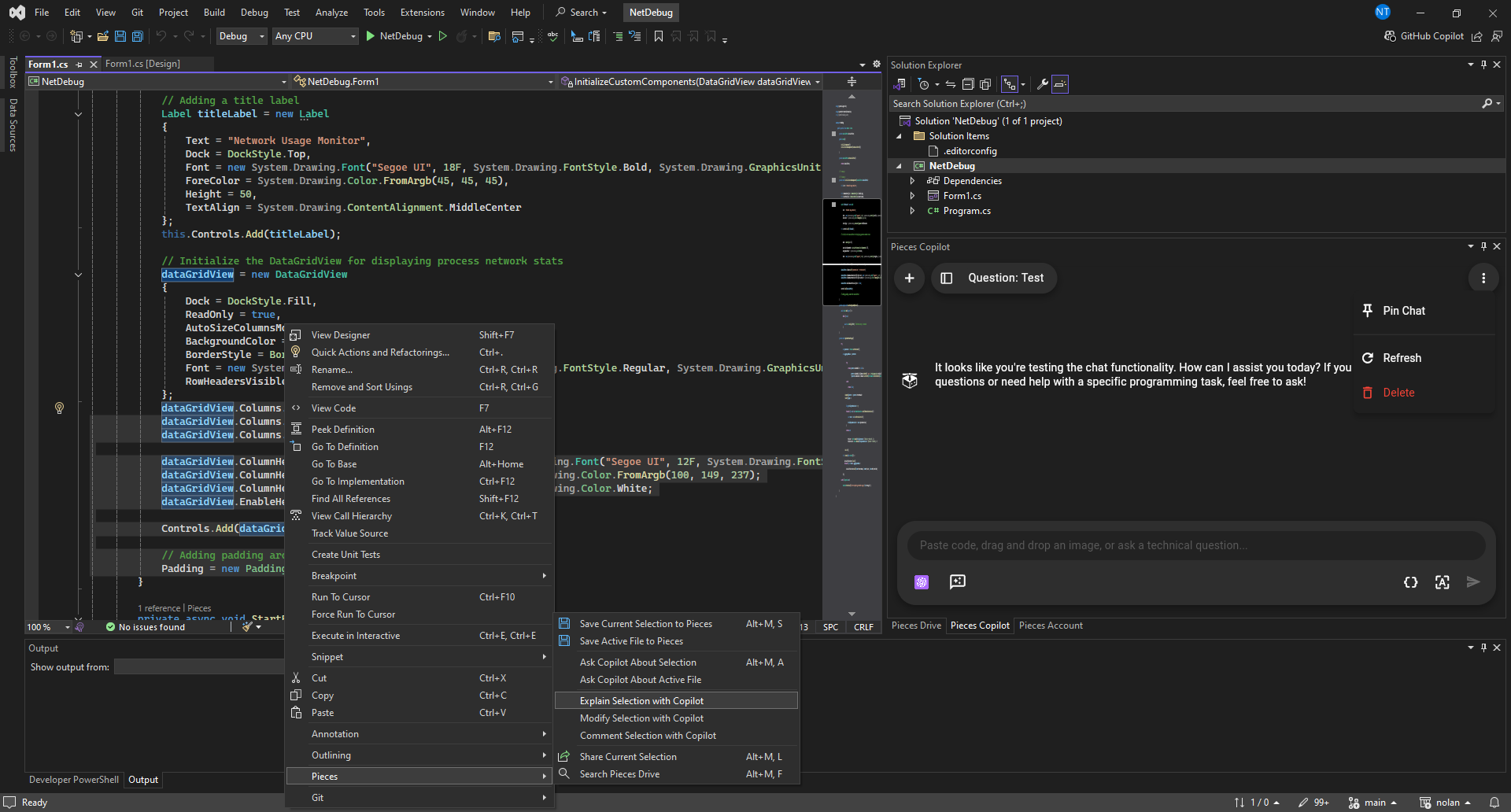This screenshot has width=1511, height=812.
Task: Click the purple Pieces LLM model icon
Action: [922, 582]
